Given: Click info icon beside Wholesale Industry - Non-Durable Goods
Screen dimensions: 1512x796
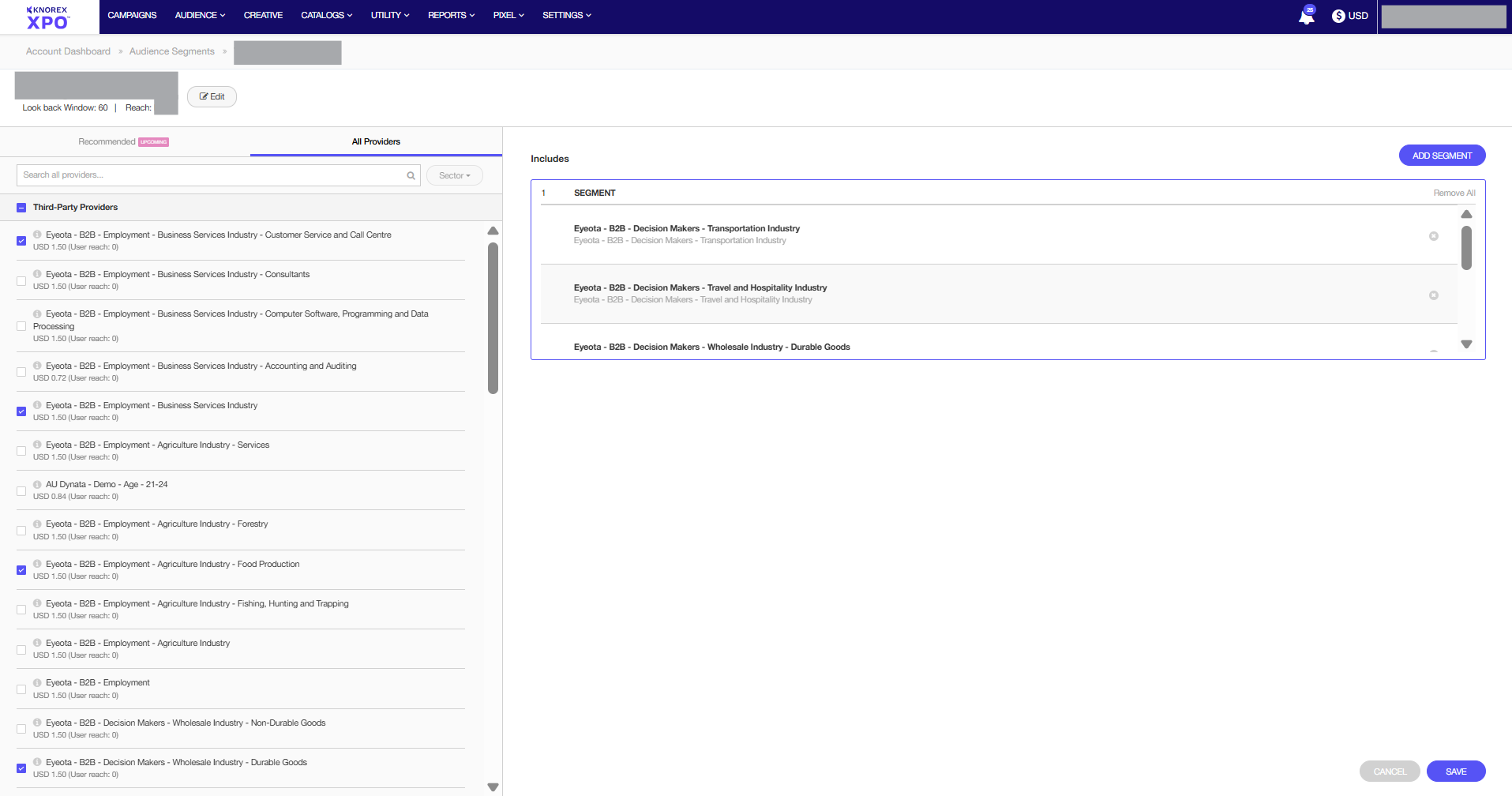Looking at the screenshot, I should click(x=37, y=723).
